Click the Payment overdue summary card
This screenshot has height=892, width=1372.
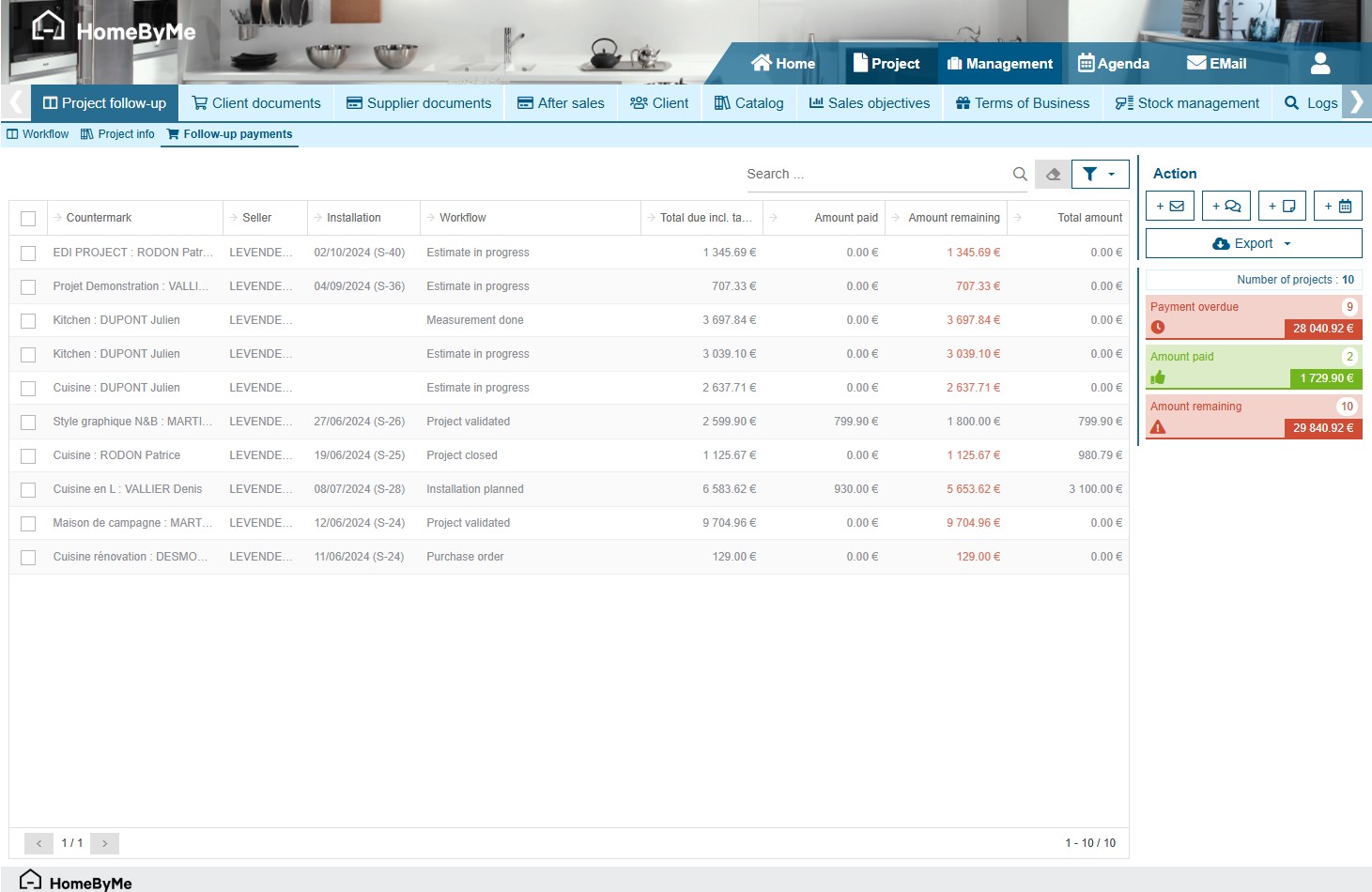[x=1254, y=317]
